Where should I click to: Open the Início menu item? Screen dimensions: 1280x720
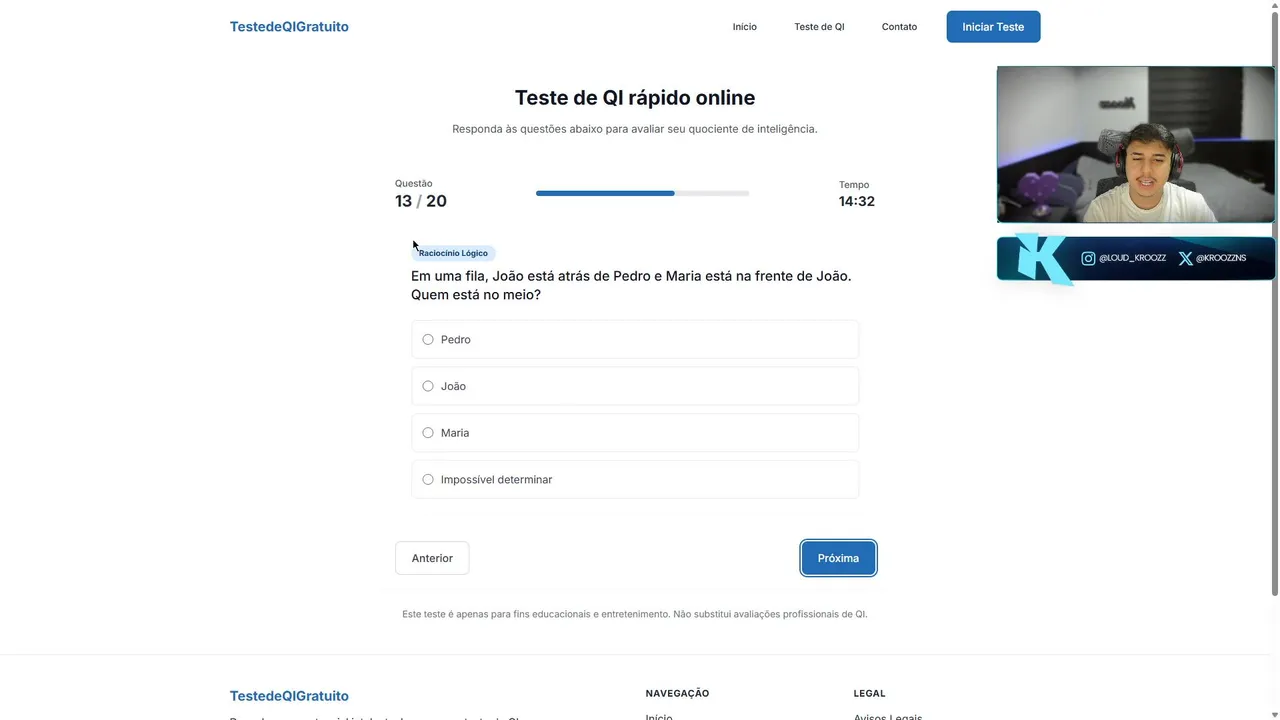coord(745,27)
